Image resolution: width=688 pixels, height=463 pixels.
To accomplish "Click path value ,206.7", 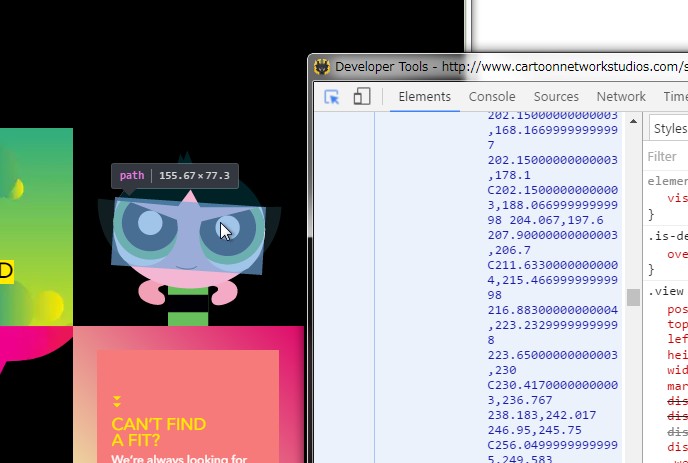I will pos(509,250).
